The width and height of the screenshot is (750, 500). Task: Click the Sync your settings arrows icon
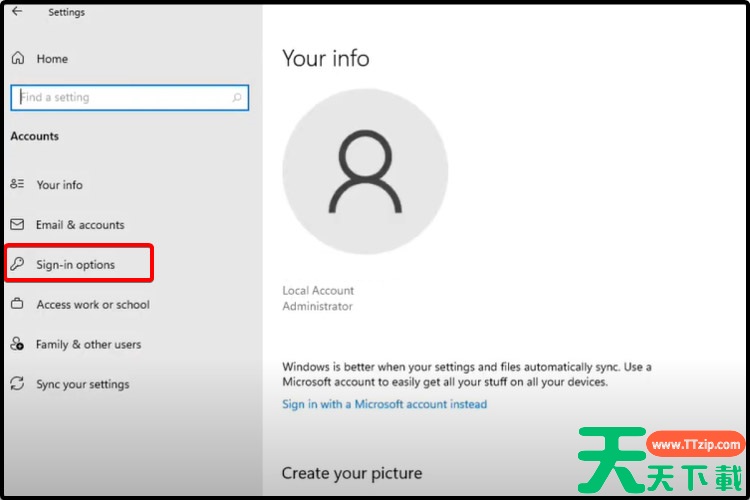[17, 383]
